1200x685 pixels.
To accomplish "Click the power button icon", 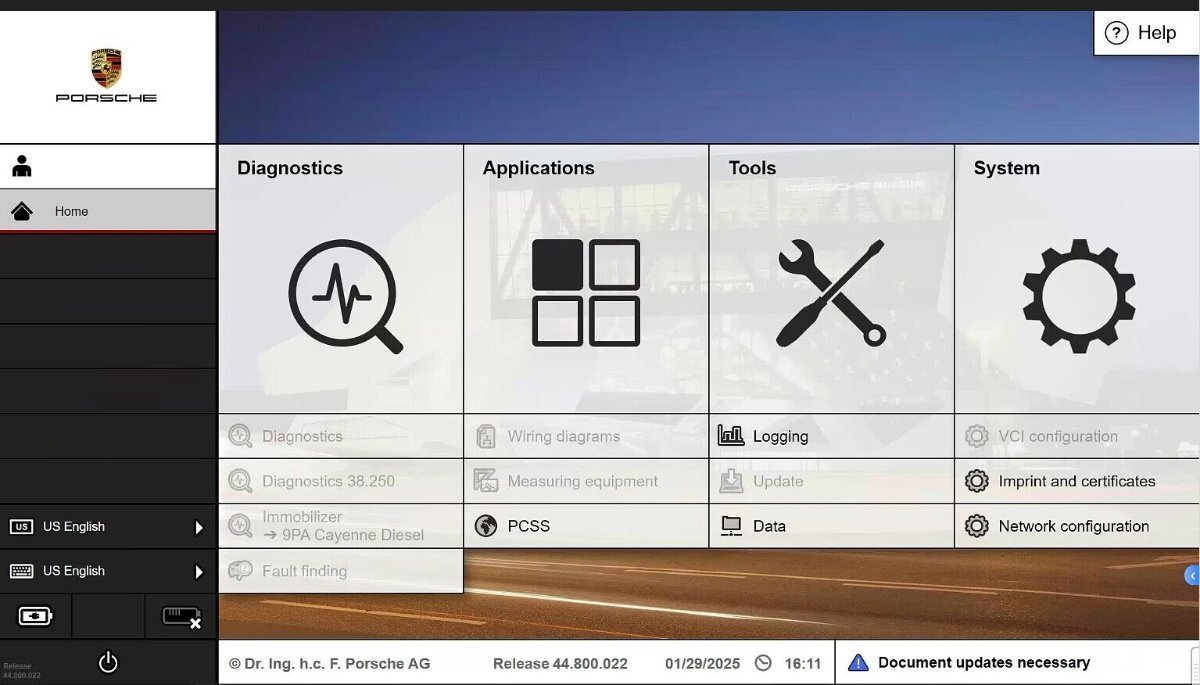I will (x=108, y=662).
